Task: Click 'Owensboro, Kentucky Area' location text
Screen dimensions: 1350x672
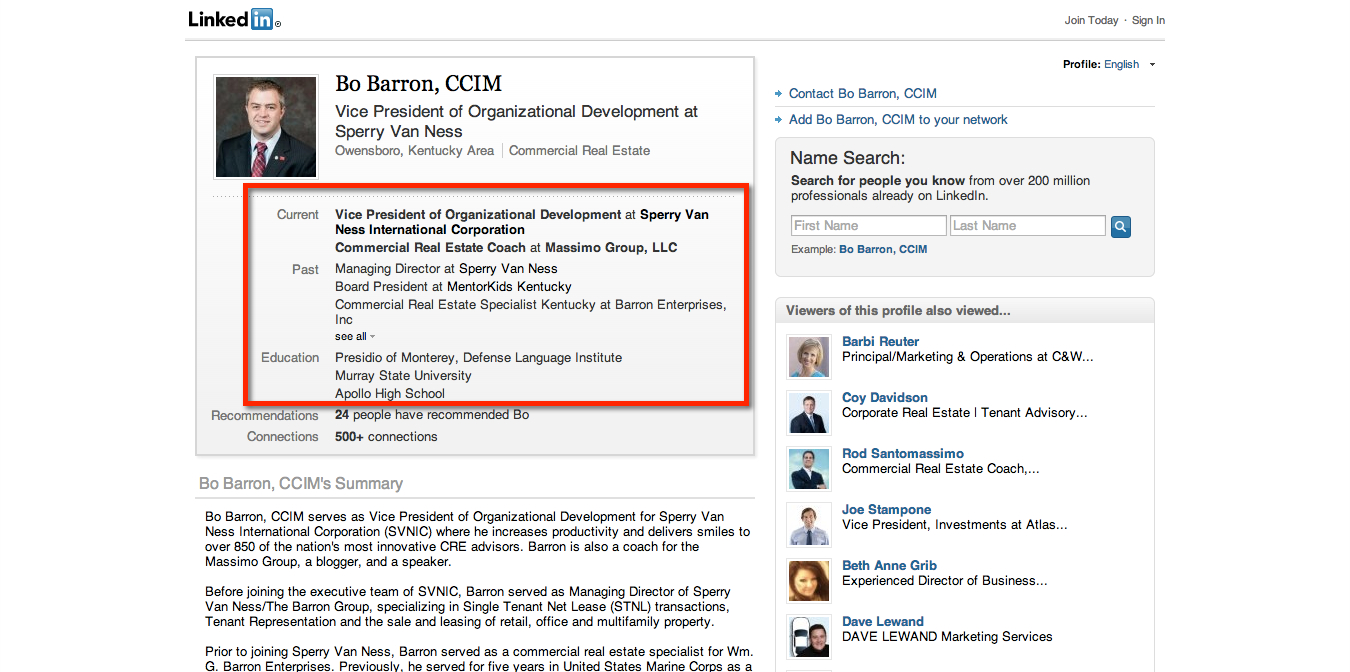Action: pyautogui.click(x=414, y=151)
